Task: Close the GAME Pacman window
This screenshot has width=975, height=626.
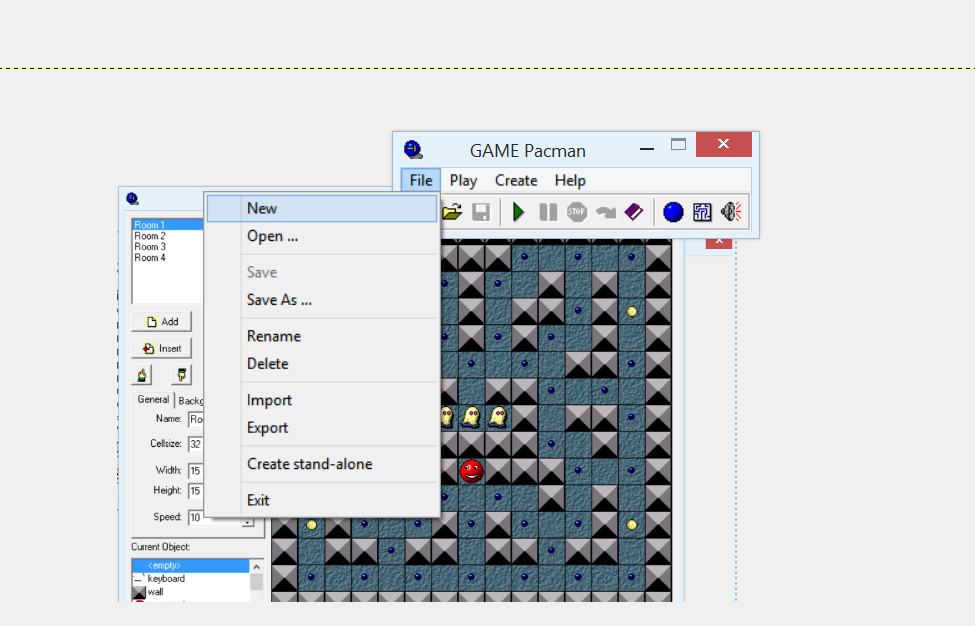Action: pos(723,144)
